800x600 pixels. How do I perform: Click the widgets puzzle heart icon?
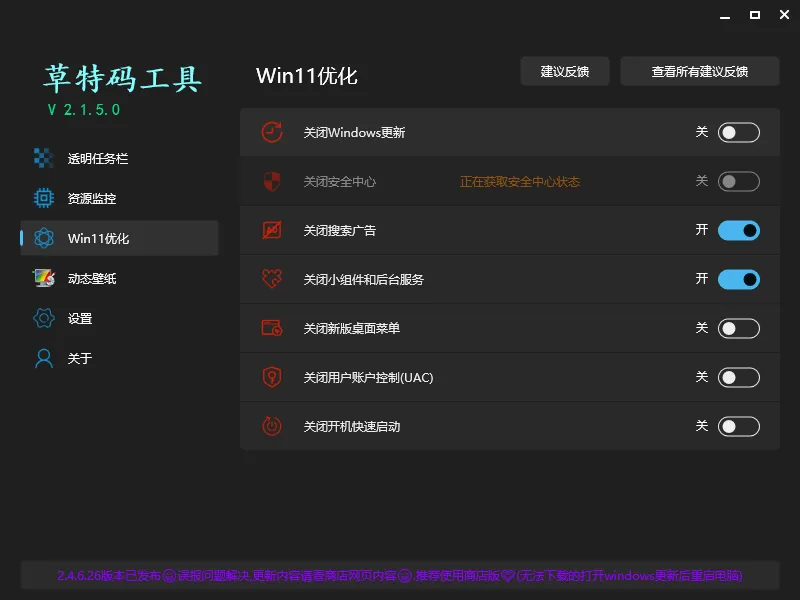272,279
